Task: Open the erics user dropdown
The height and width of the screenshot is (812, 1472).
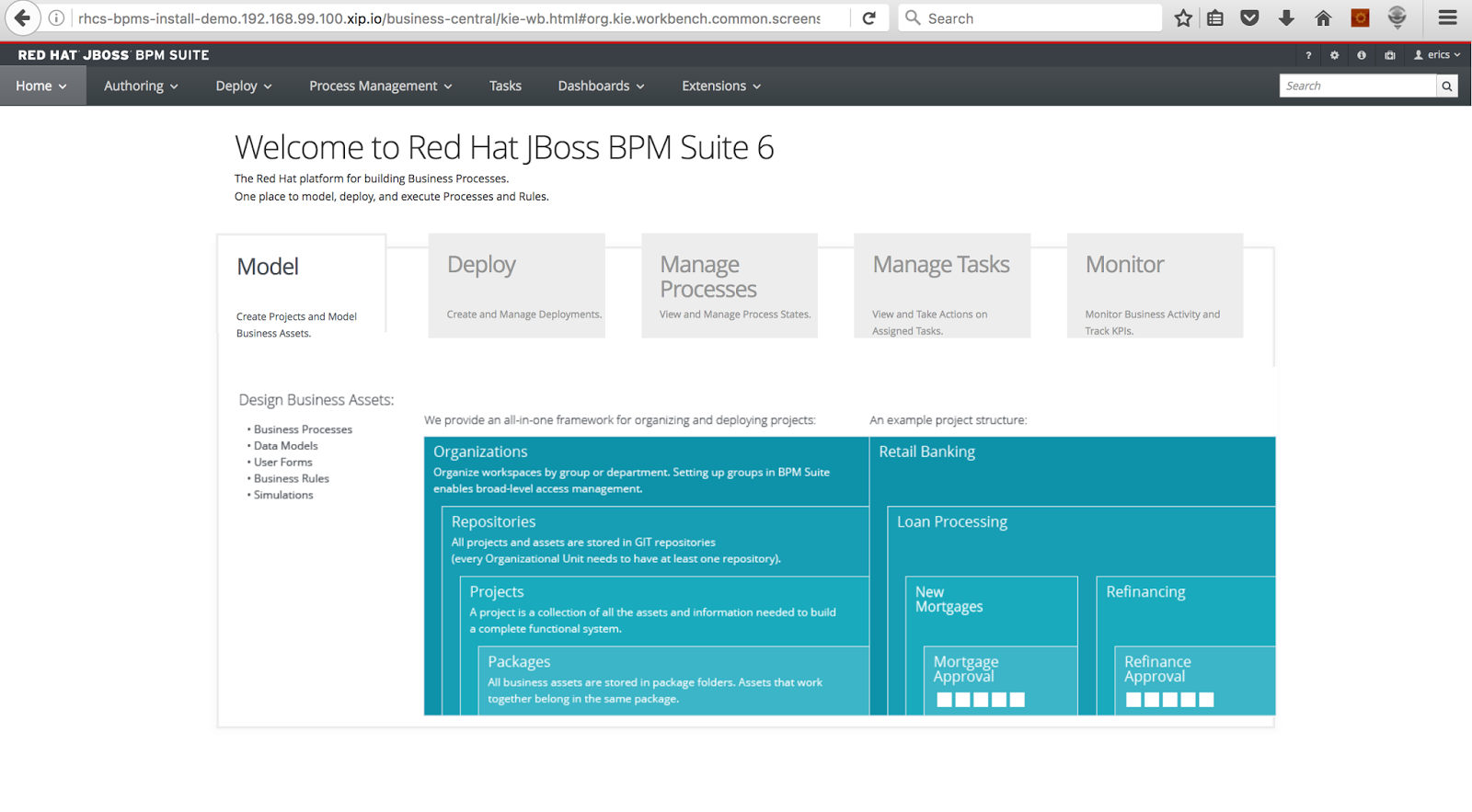Action: [1437, 55]
